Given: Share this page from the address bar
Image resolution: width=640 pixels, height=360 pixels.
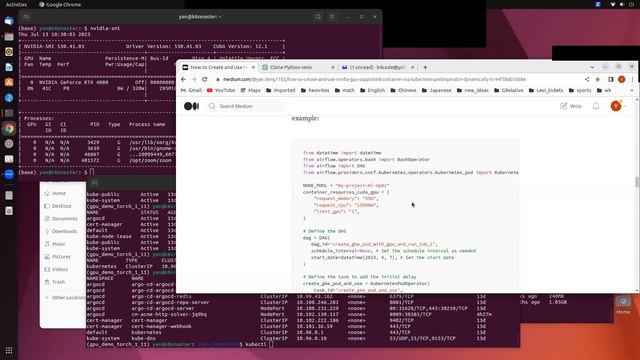Looking at the screenshot, I should [x=587, y=79].
